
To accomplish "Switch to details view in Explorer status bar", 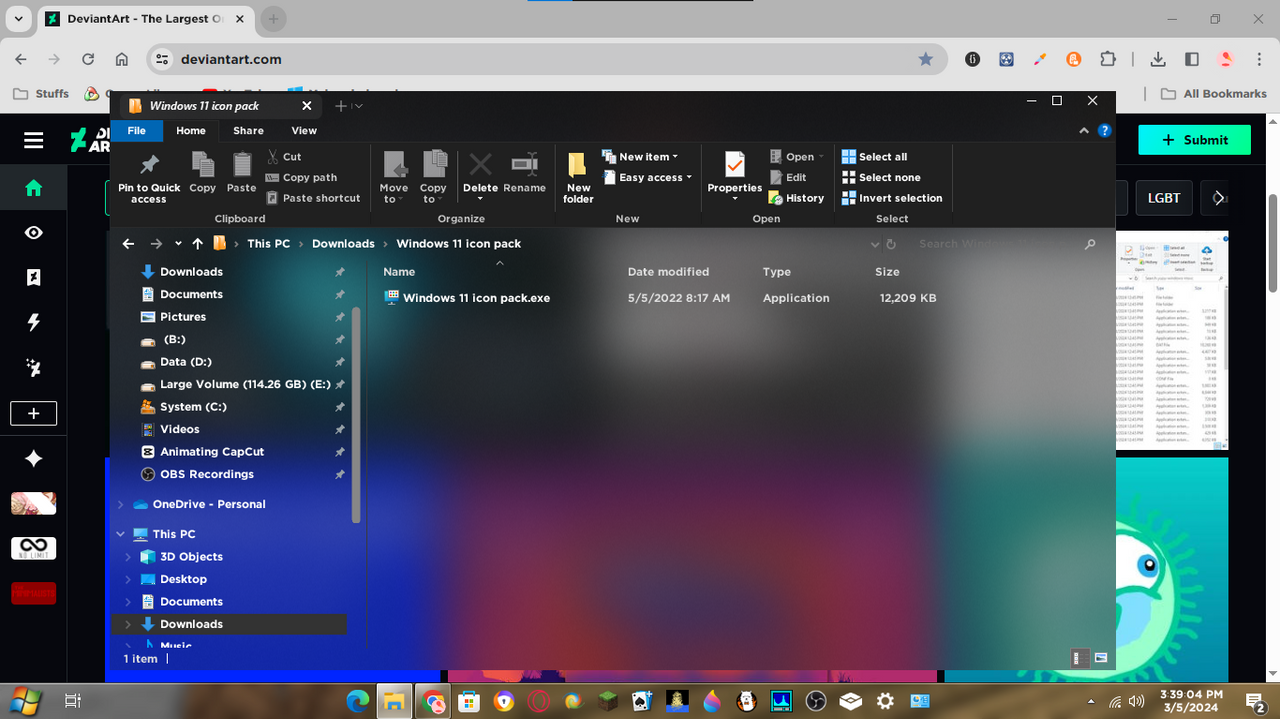I will coord(1080,658).
